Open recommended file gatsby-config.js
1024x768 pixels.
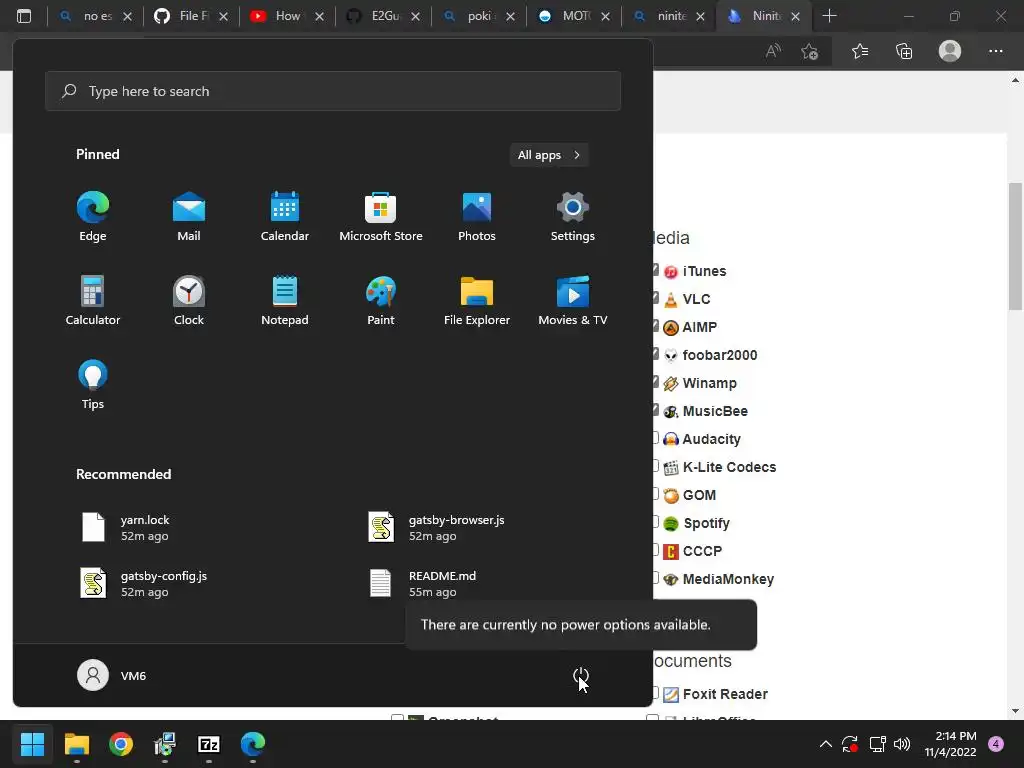click(144, 583)
